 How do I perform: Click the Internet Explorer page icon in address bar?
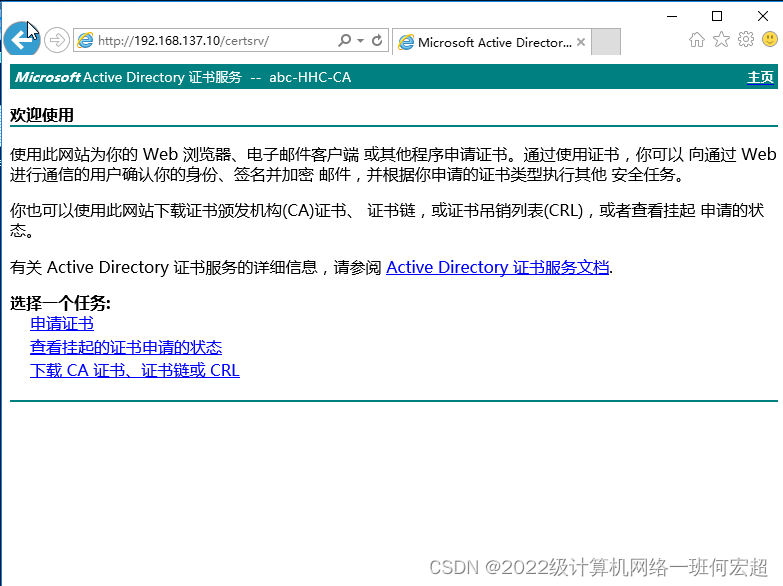(85, 40)
